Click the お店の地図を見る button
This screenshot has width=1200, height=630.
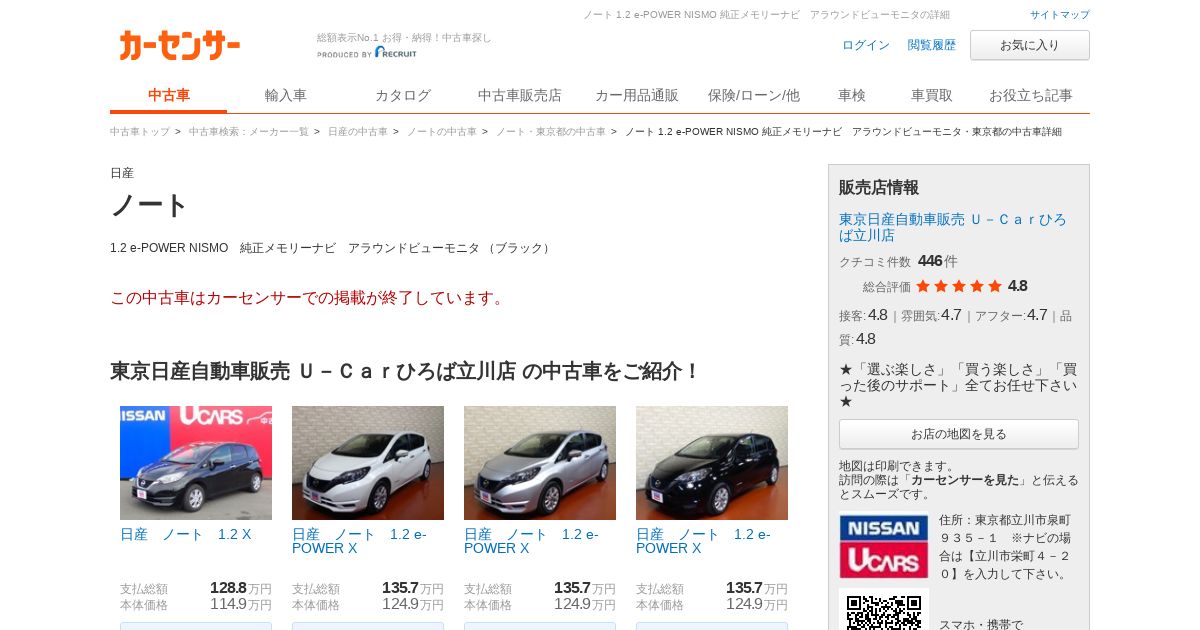pyautogui.click(x=959, y=434)
